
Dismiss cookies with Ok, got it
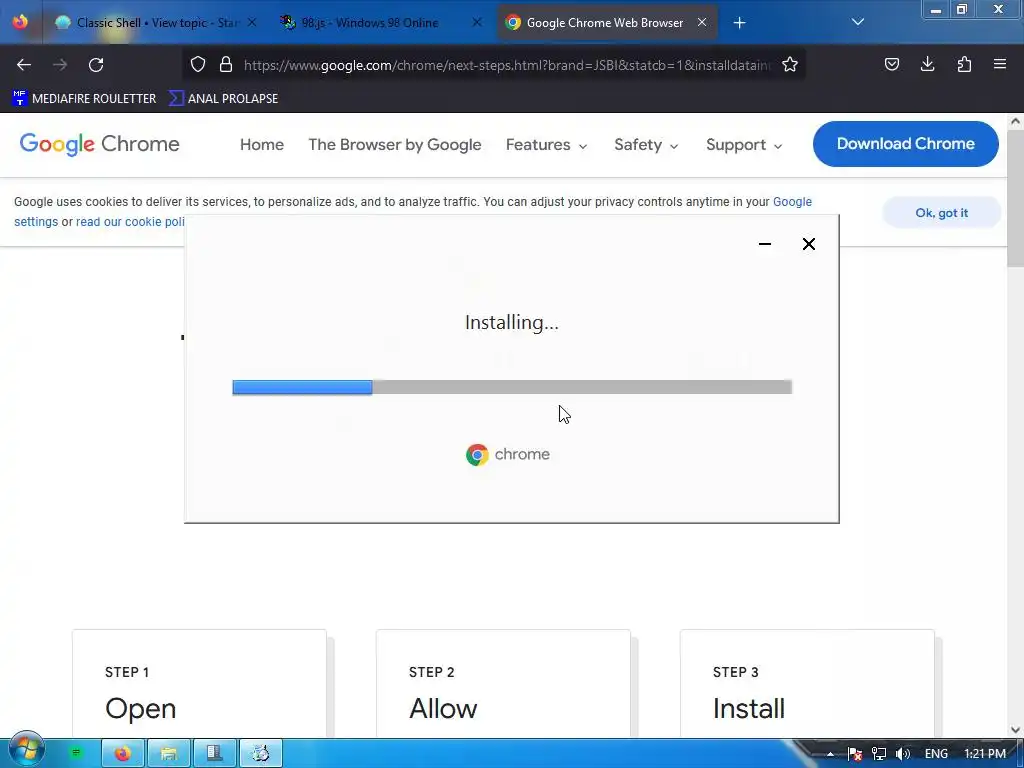[x=941, y=213]
